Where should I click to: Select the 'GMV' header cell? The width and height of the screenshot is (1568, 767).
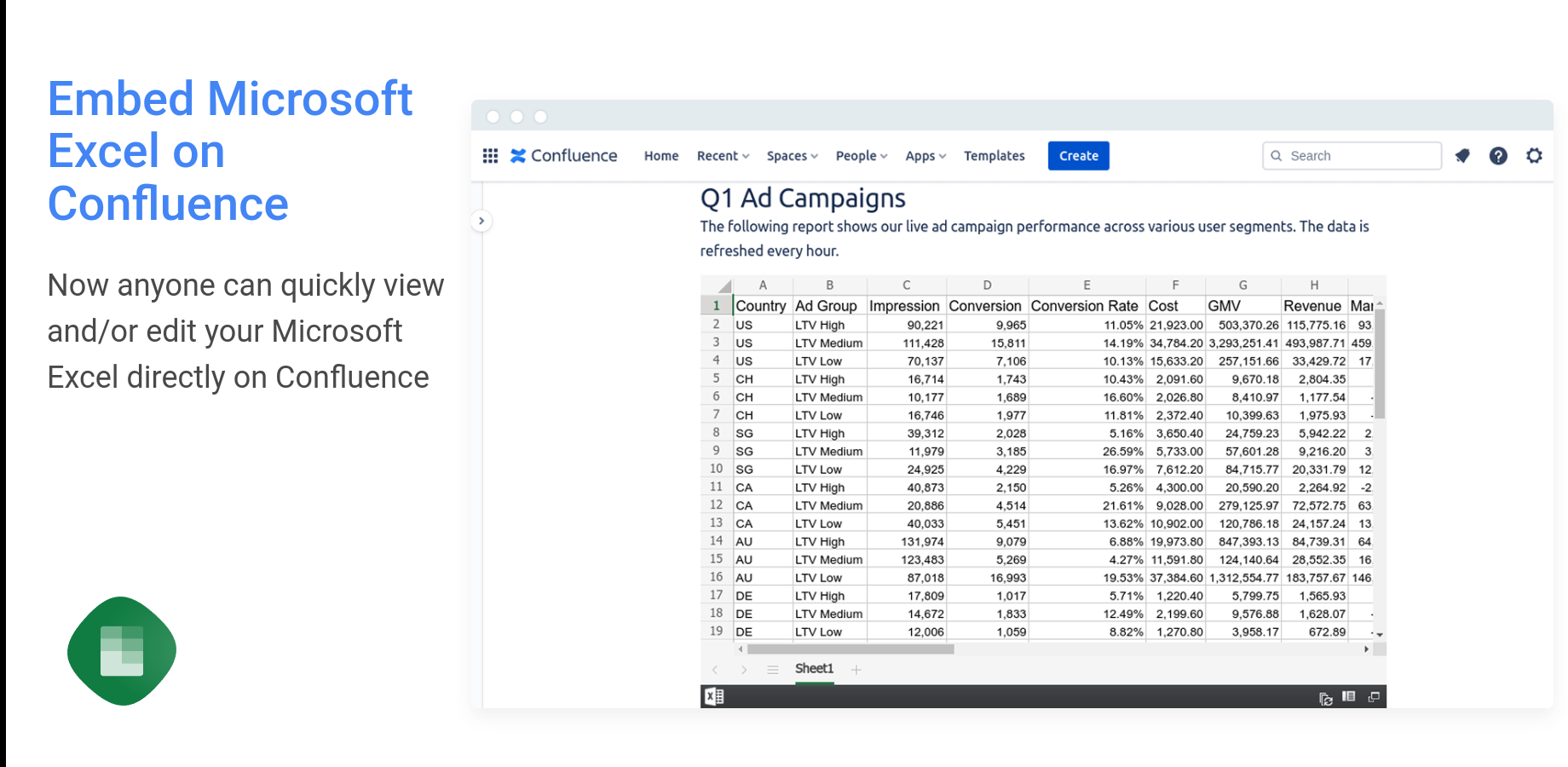(x=1243, y=305)
